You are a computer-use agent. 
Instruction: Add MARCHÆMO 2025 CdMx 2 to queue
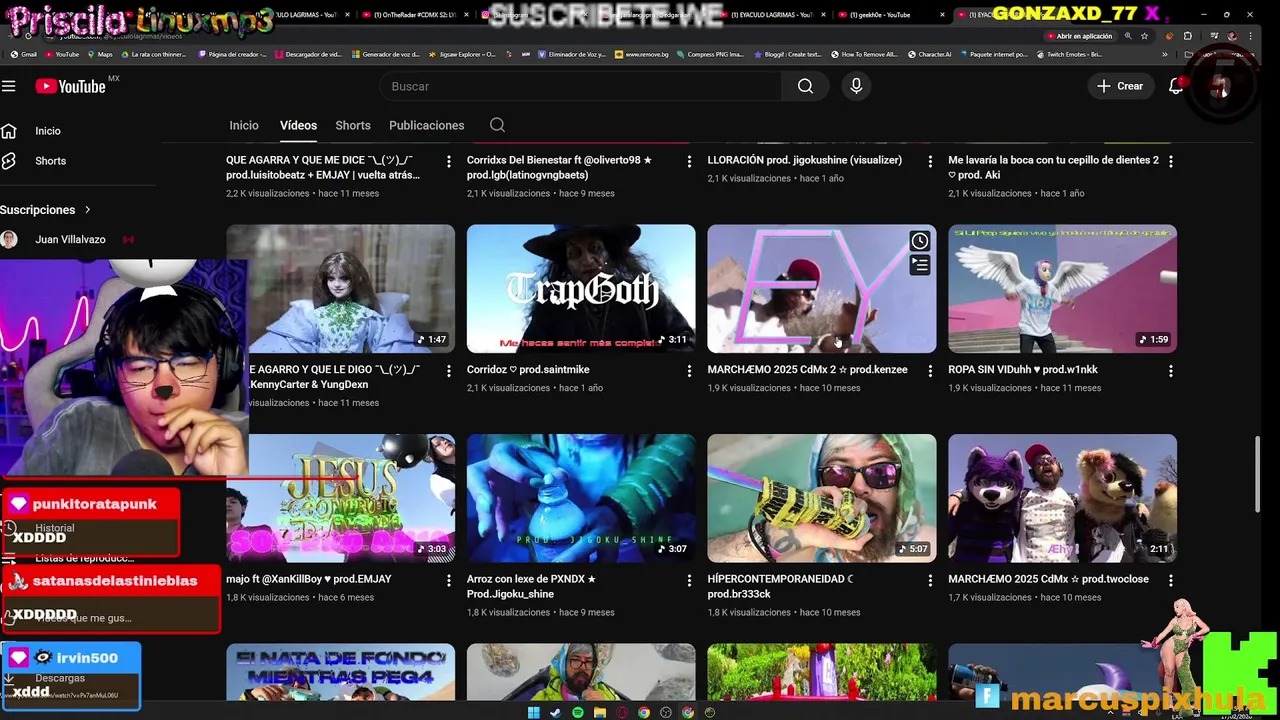tap(919, 265)
